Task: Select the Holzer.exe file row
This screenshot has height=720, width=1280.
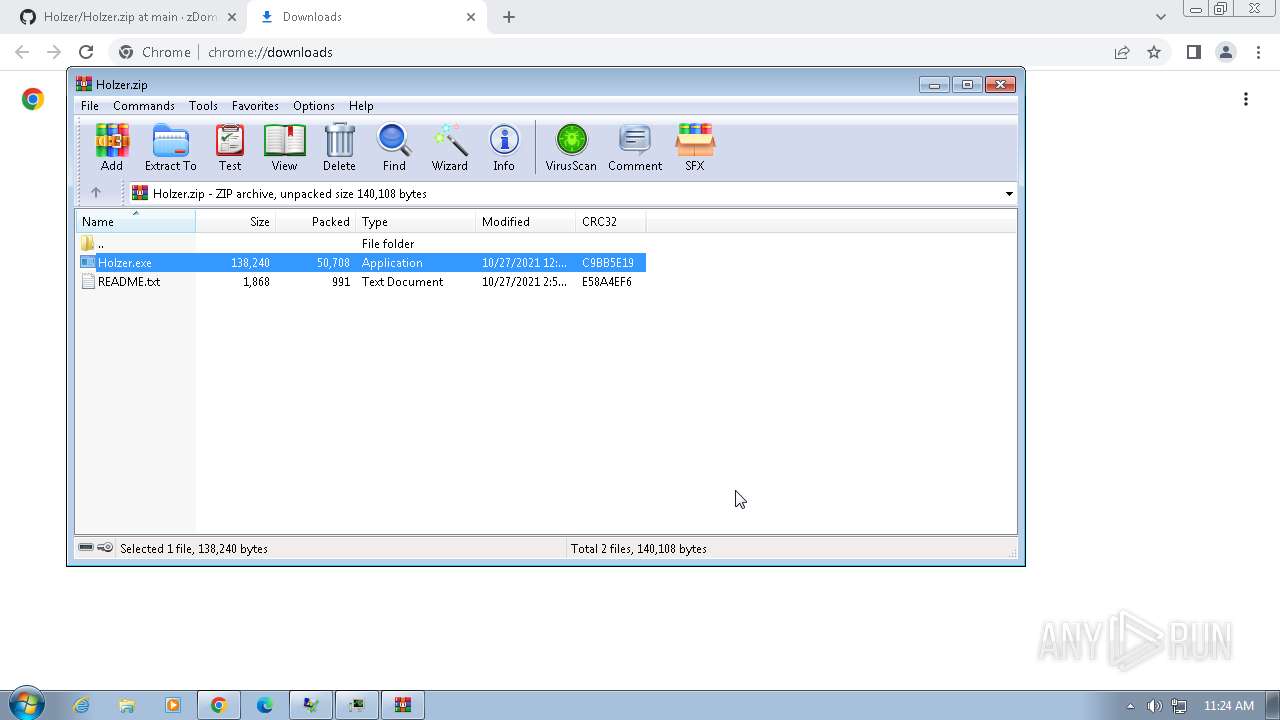Action: [x=361, y=263]
